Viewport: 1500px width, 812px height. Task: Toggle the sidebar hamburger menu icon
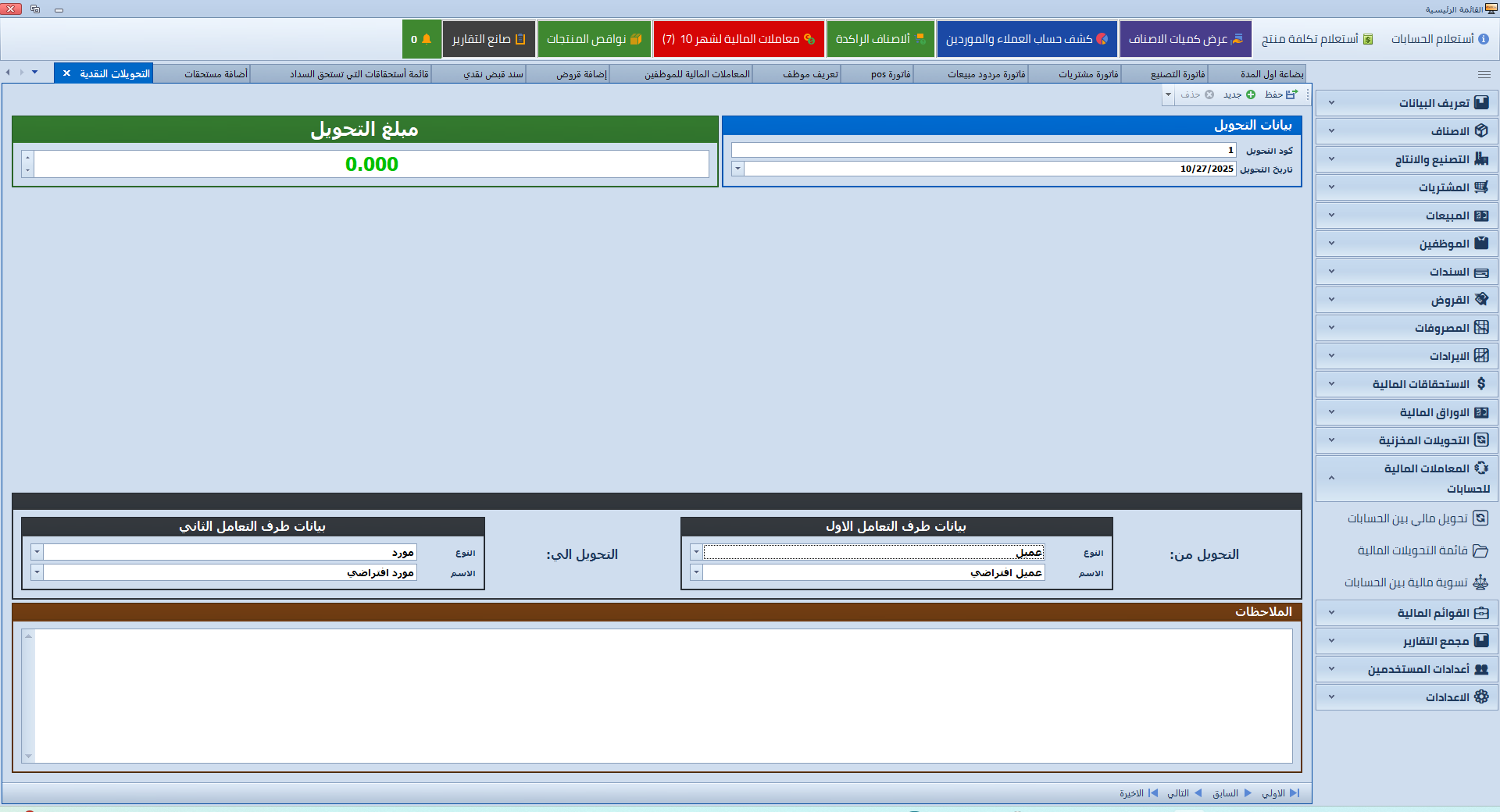(x=1484, y=75)
